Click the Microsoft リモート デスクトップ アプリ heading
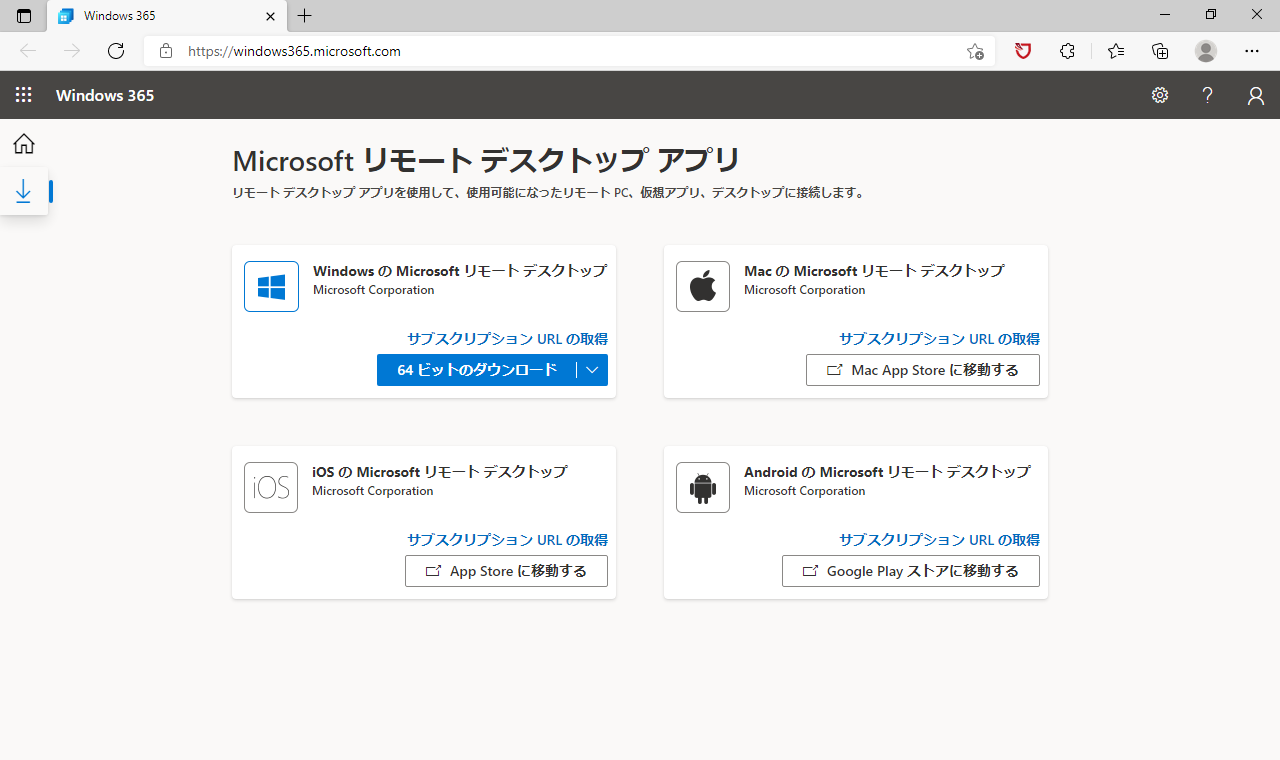Image resolution: width=1280 pixels, height=760 pixels. click(486, 160)
